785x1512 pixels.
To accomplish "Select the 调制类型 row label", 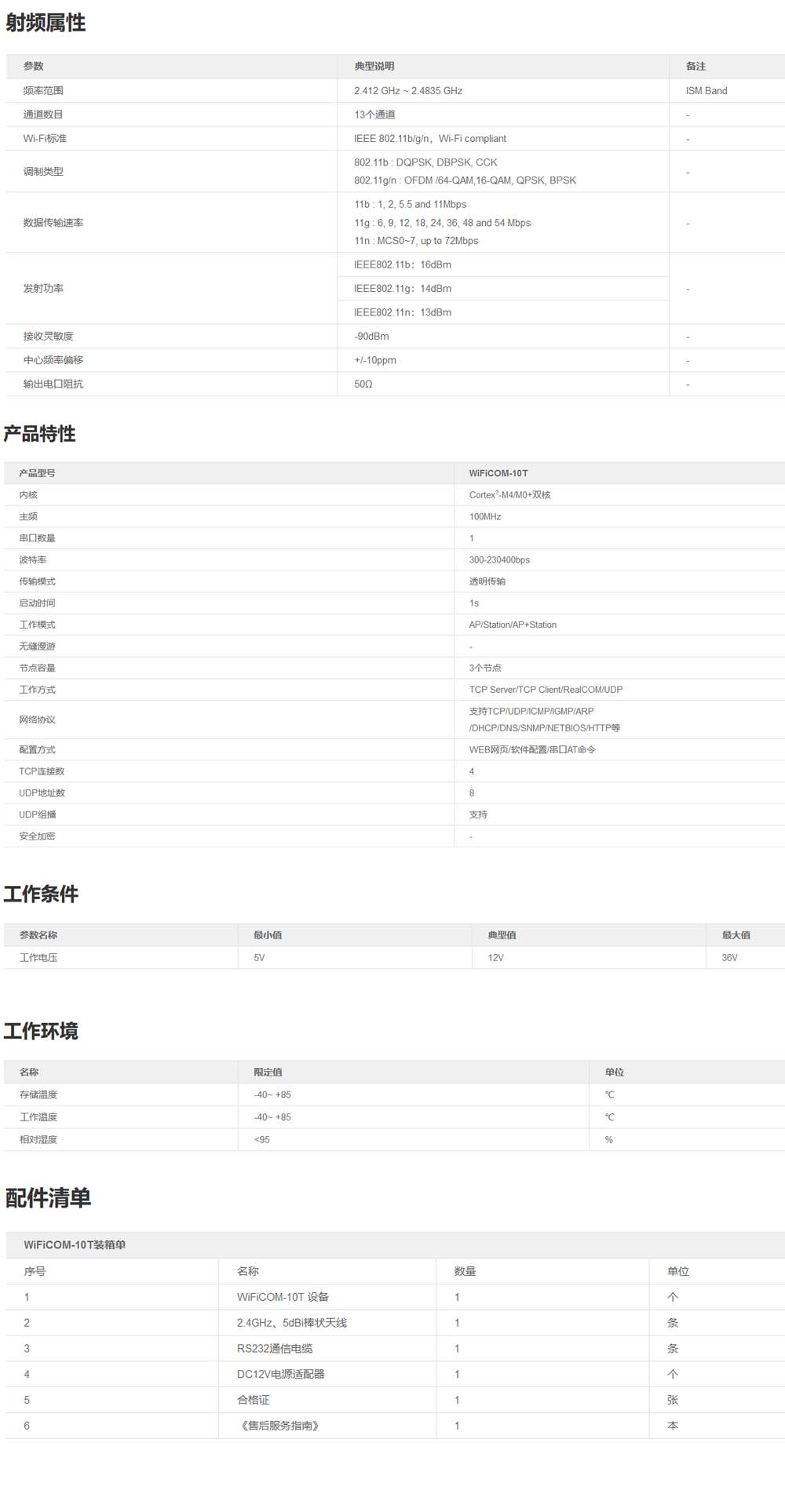I will (43, 172).
